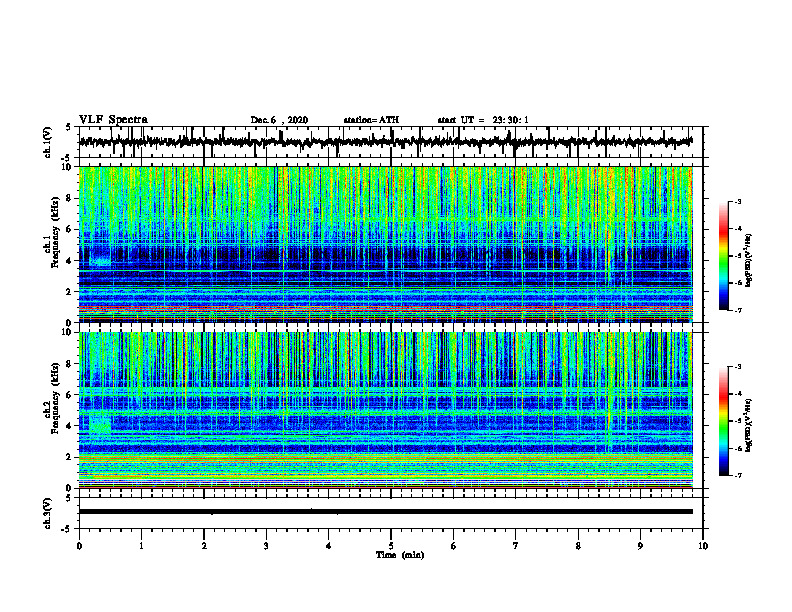The height and width of the screenshot is (612, 792).
Task: Select the "Dec. 6 , 2020" date text
Action: pos(279,120)
